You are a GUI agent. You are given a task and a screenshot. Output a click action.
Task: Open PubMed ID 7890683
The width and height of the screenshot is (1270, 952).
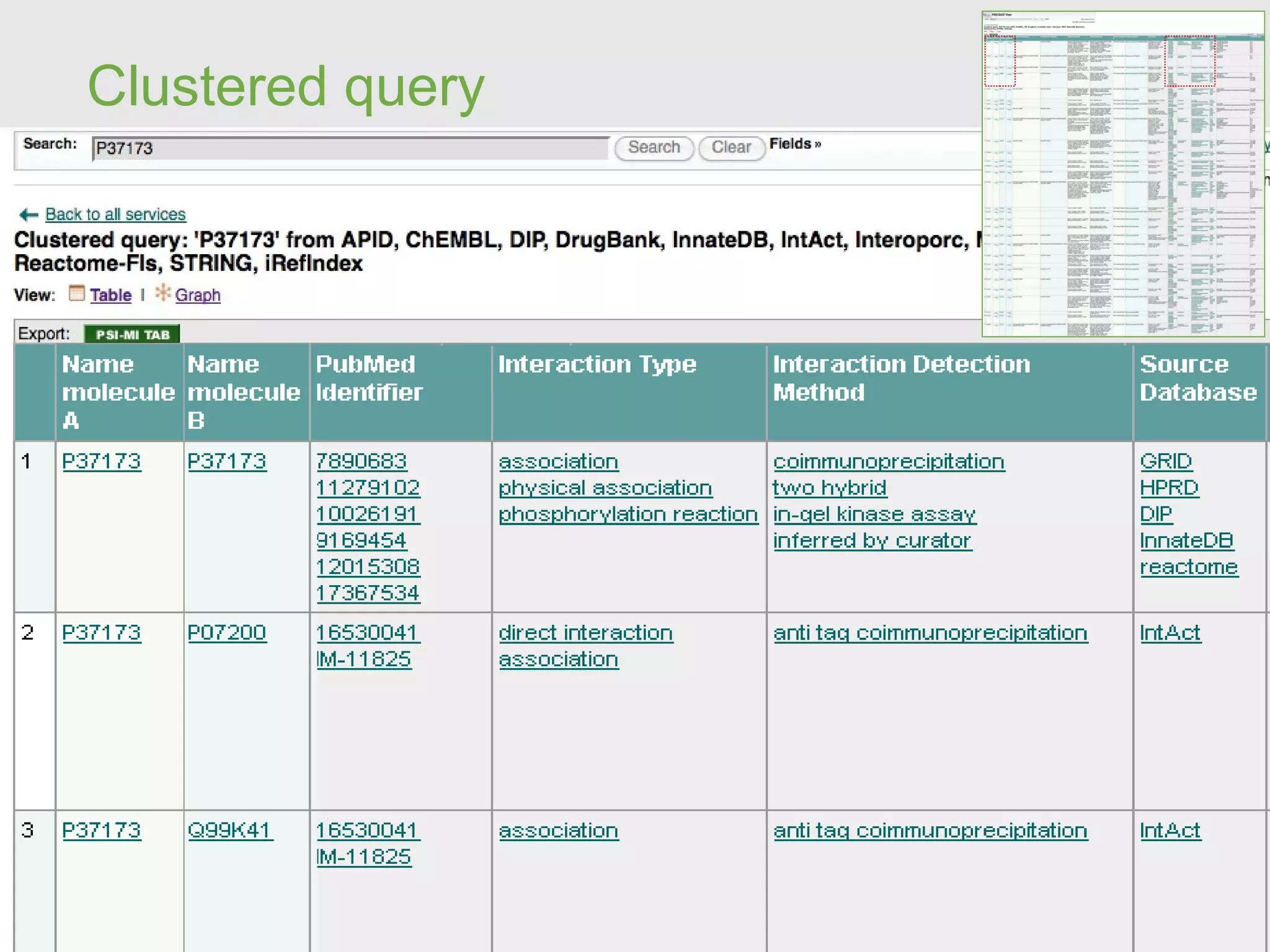(361, 462)
